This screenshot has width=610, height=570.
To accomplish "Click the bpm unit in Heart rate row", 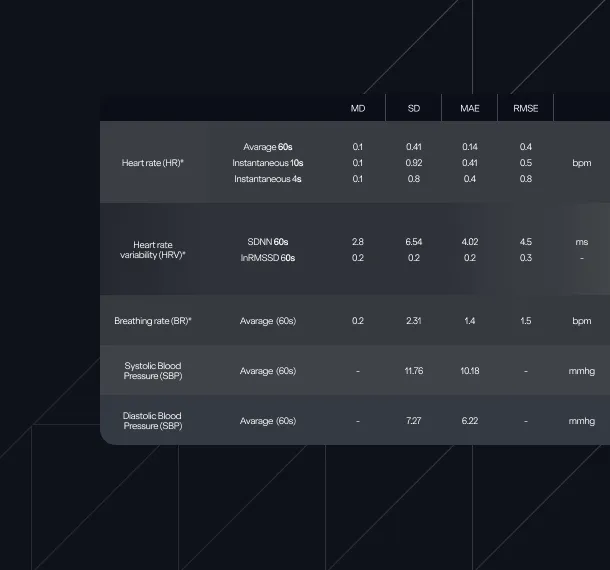I will click(x=582, y=163).
